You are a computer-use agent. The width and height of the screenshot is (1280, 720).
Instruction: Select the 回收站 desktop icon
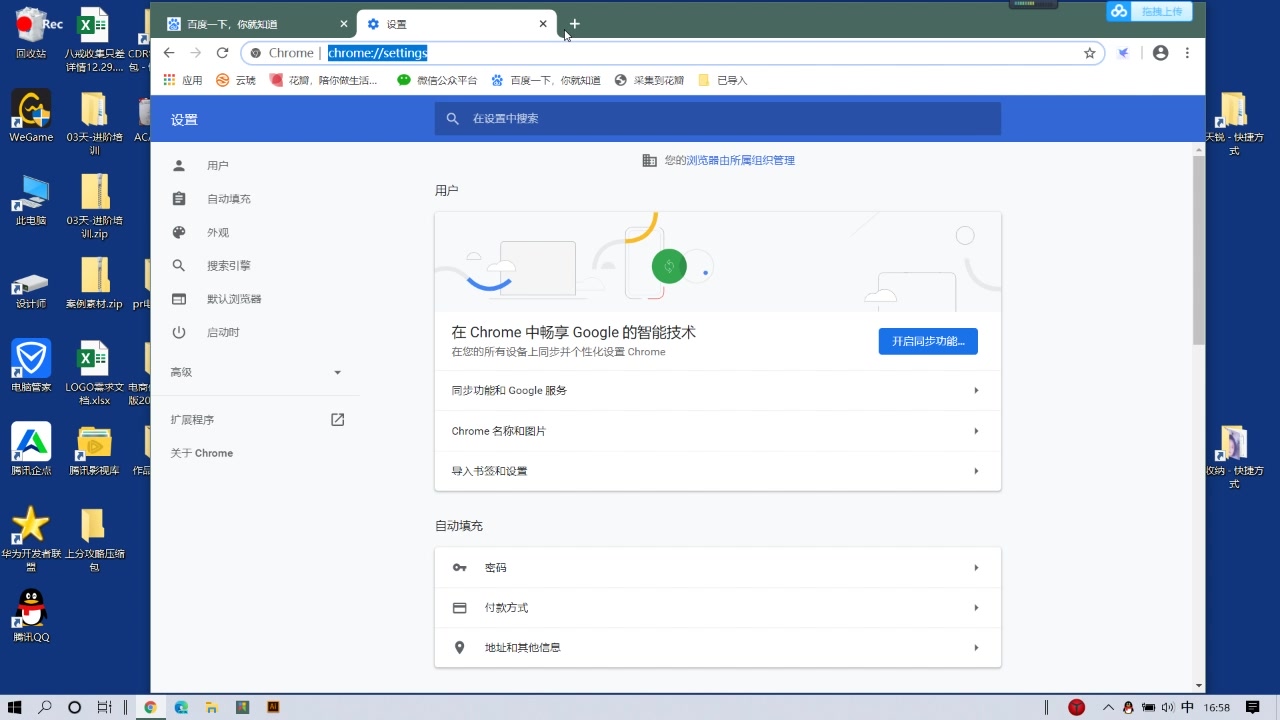pos(31,34)
